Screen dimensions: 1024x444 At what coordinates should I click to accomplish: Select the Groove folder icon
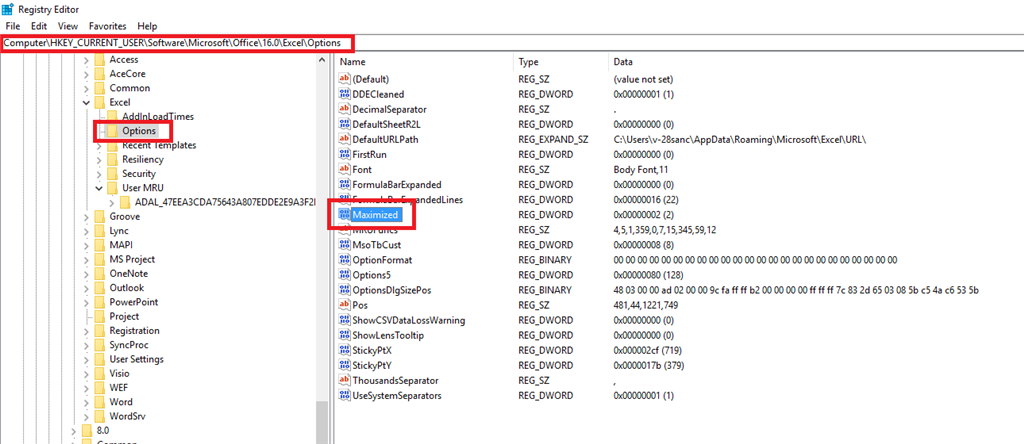[x=99, y=217]
